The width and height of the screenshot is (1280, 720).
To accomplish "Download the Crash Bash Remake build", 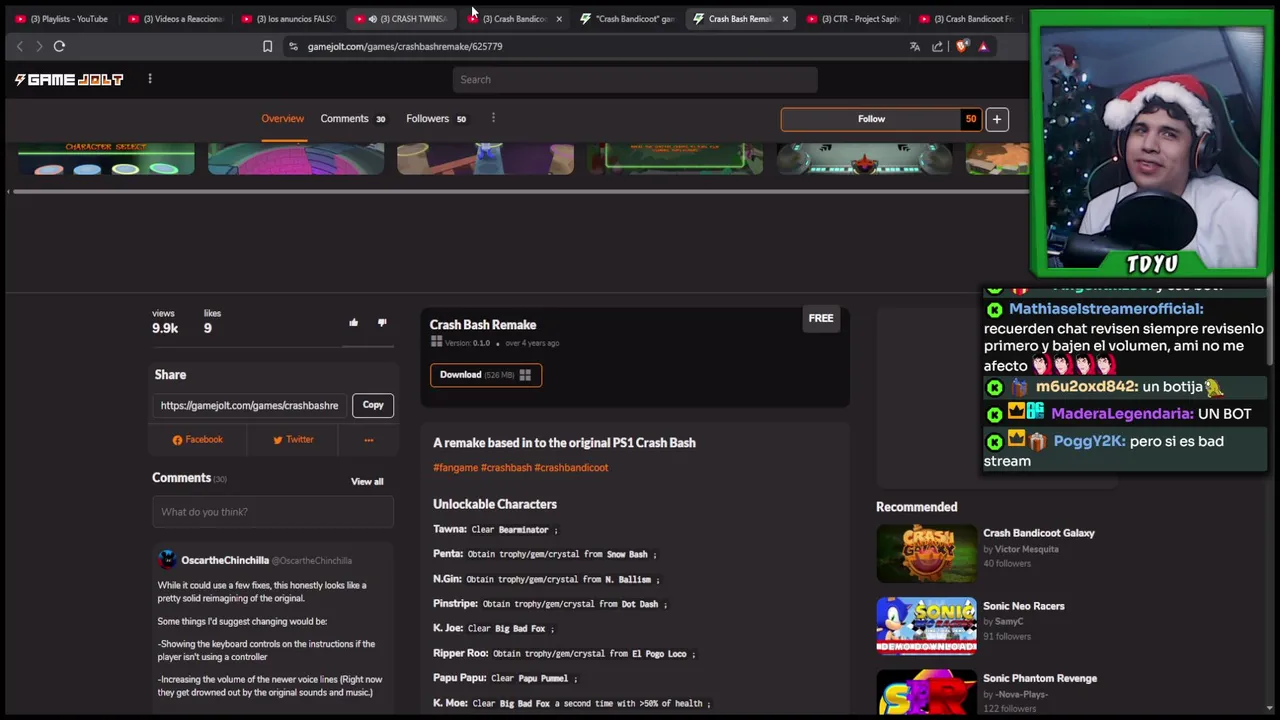I will pyautogui.click(x=486, y=375).
